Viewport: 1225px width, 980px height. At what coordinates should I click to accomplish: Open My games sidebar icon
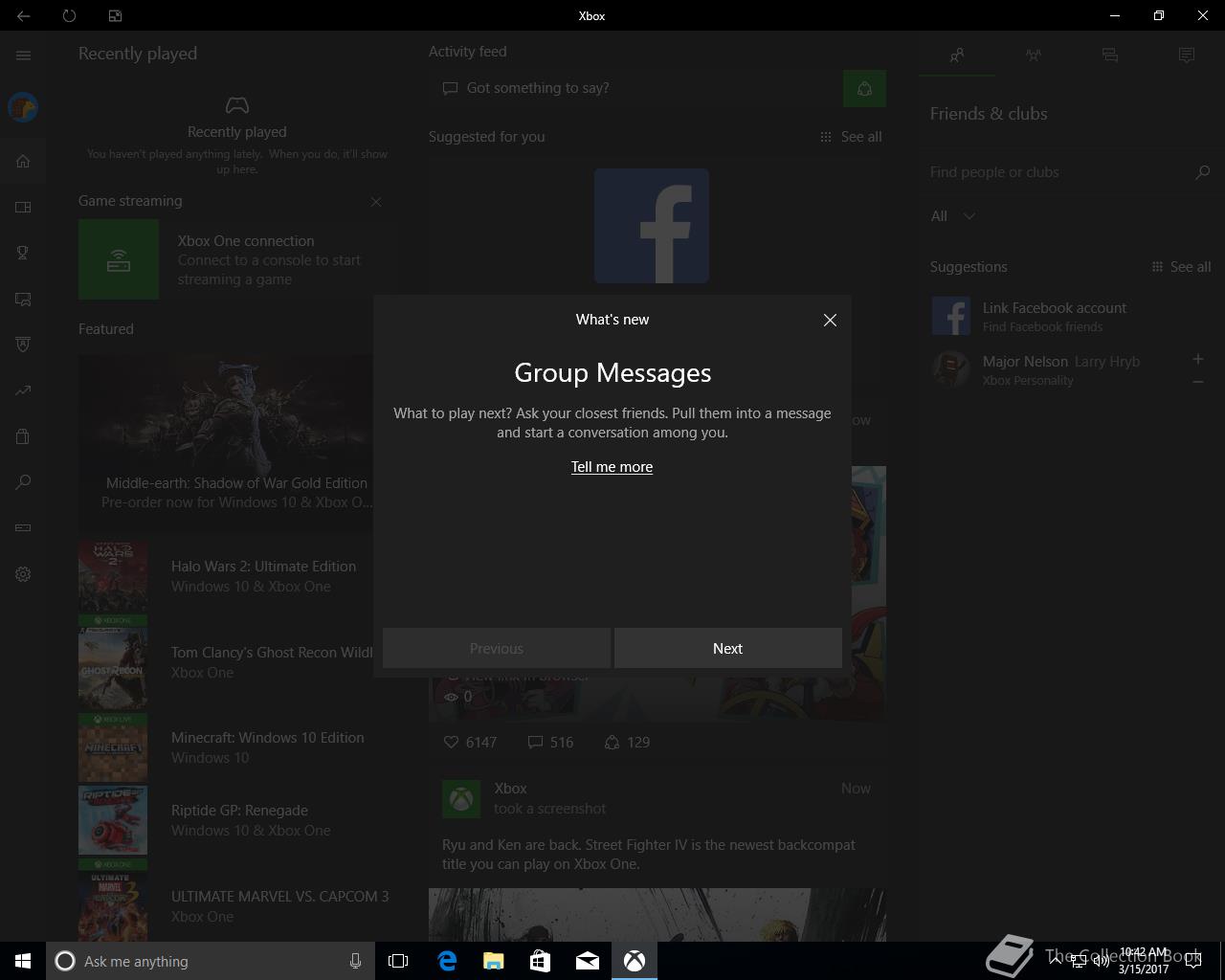(x=23, y=207)
